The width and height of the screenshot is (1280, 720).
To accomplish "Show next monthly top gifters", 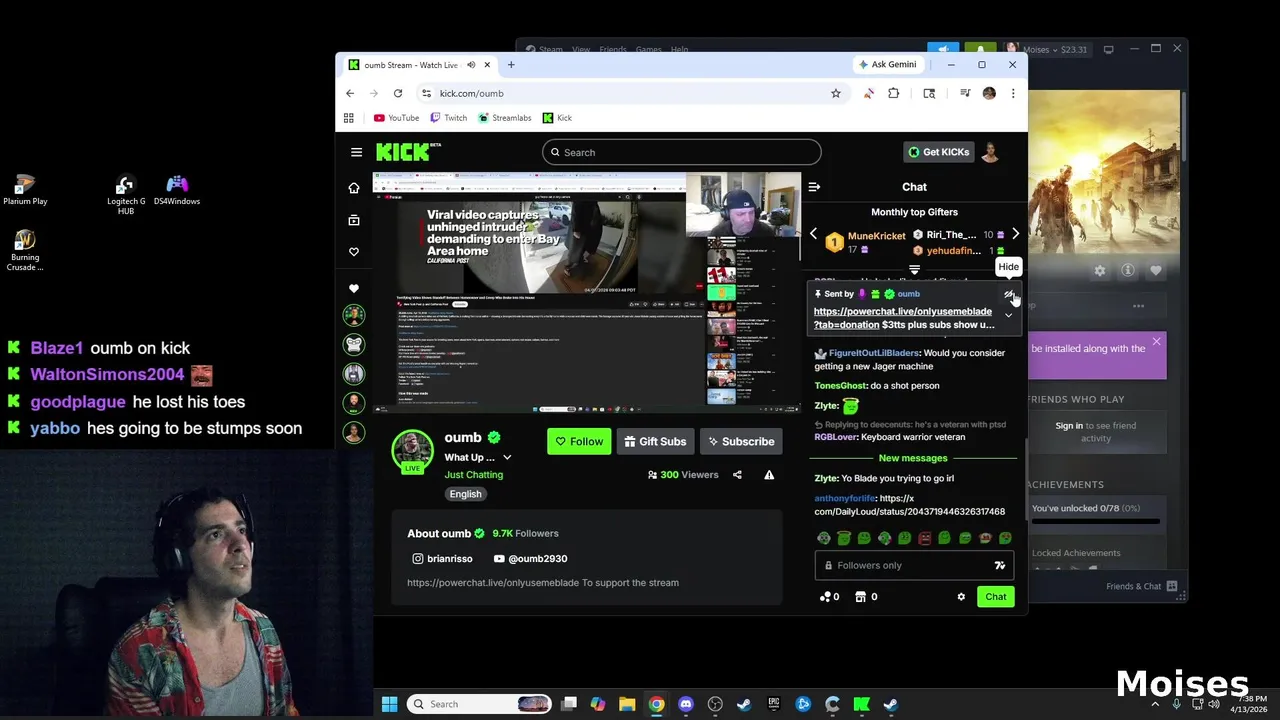I will coord(1015,234).
